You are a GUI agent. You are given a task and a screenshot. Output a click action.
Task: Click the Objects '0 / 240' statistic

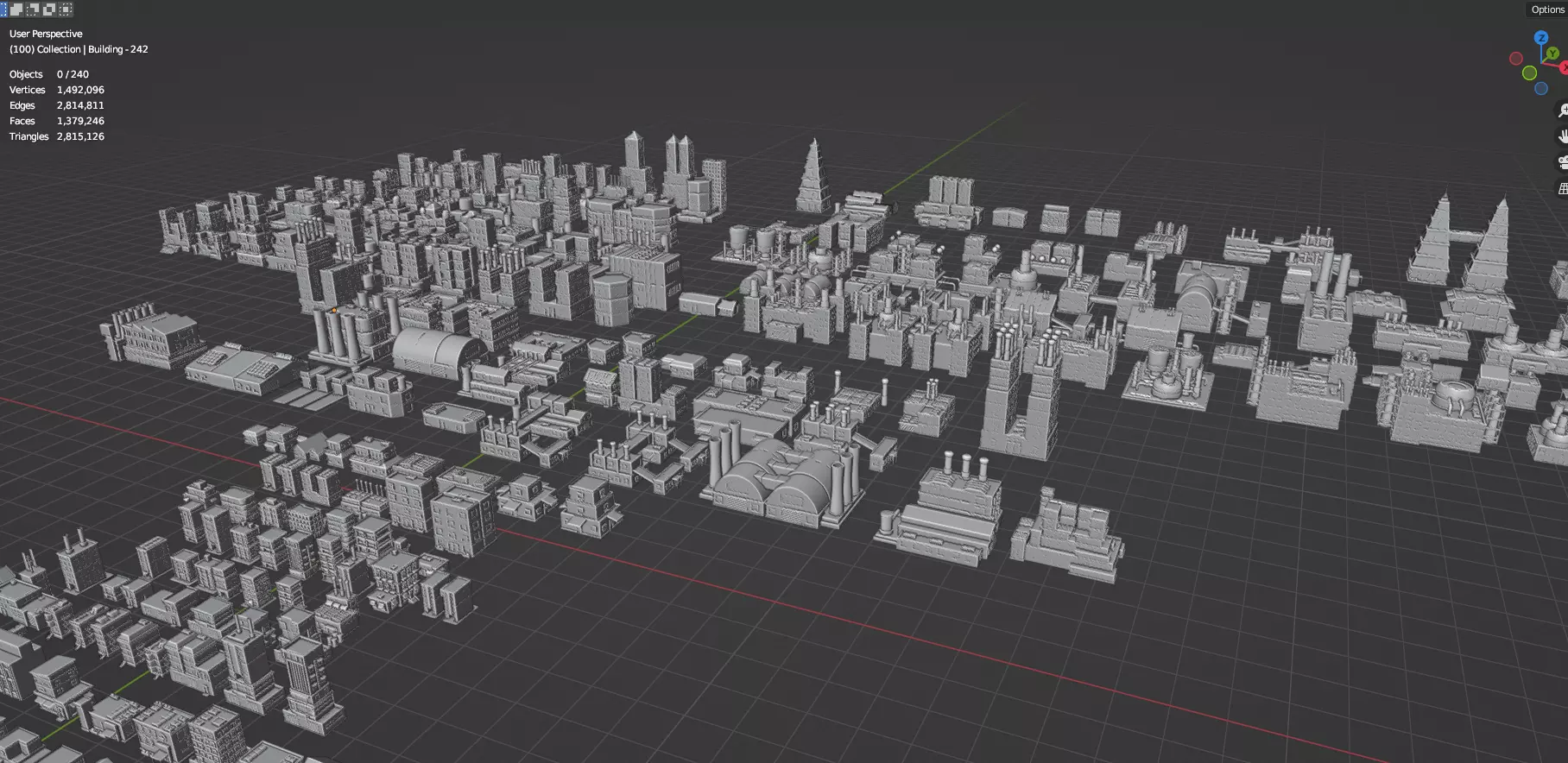coord(73,74)
